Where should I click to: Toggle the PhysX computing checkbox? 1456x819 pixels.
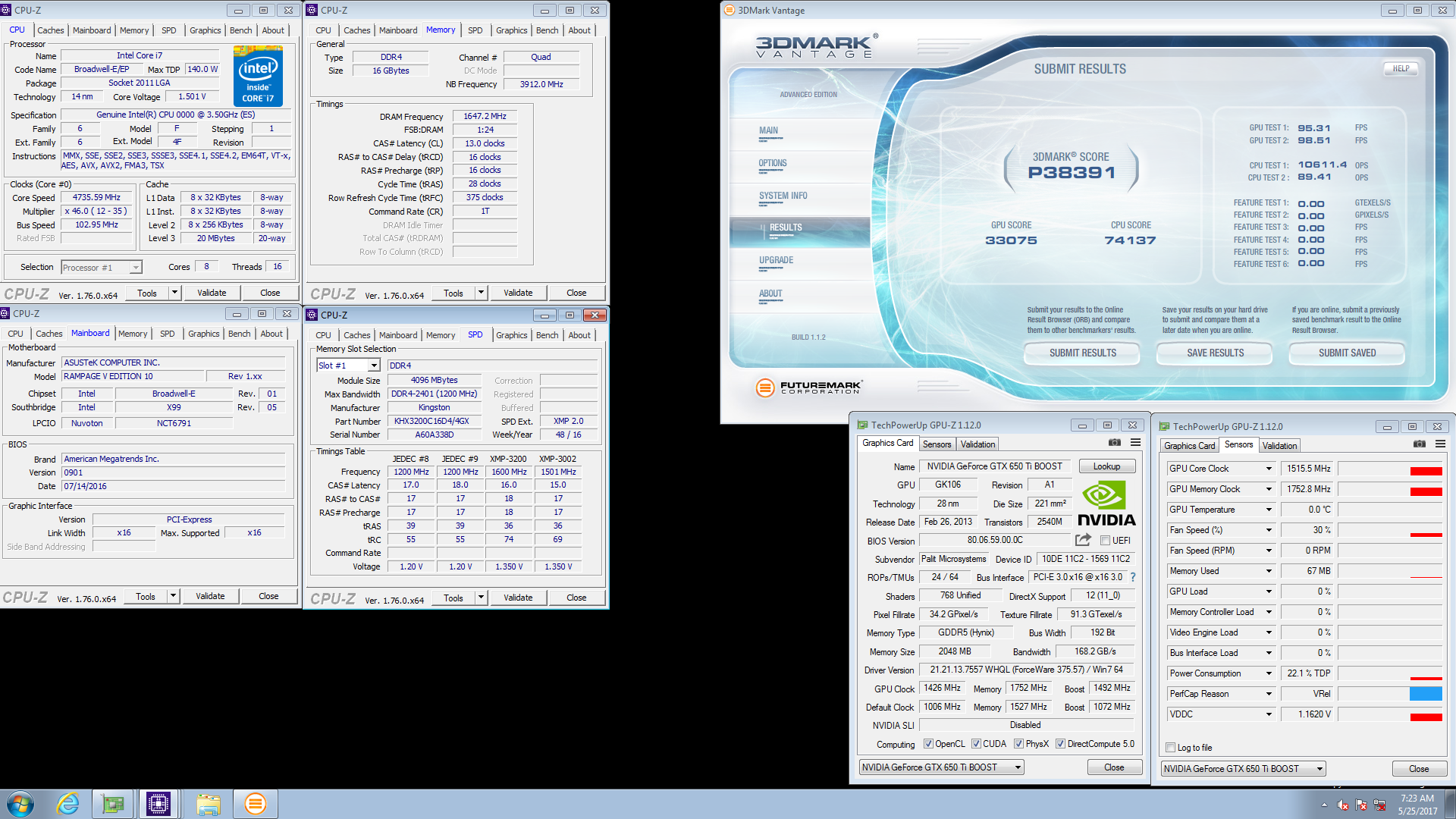1018,744
